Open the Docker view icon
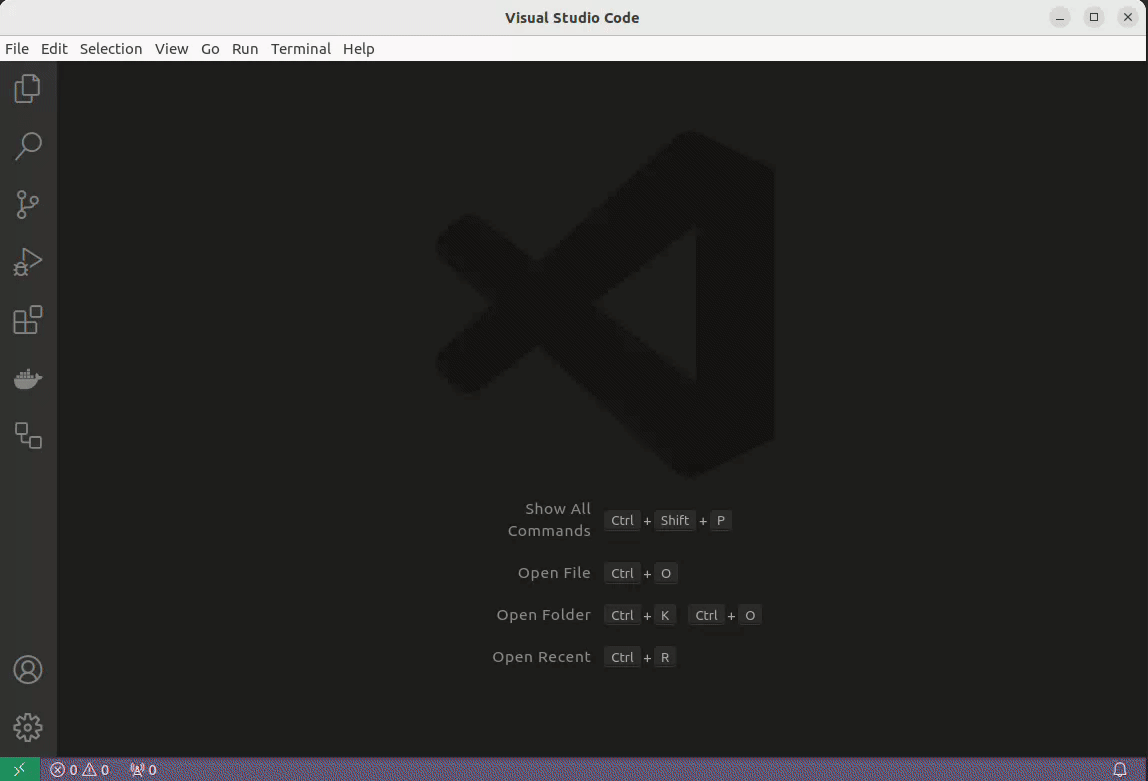The width and height of the screenshot is (1148, 781). [x=28, y=378]
